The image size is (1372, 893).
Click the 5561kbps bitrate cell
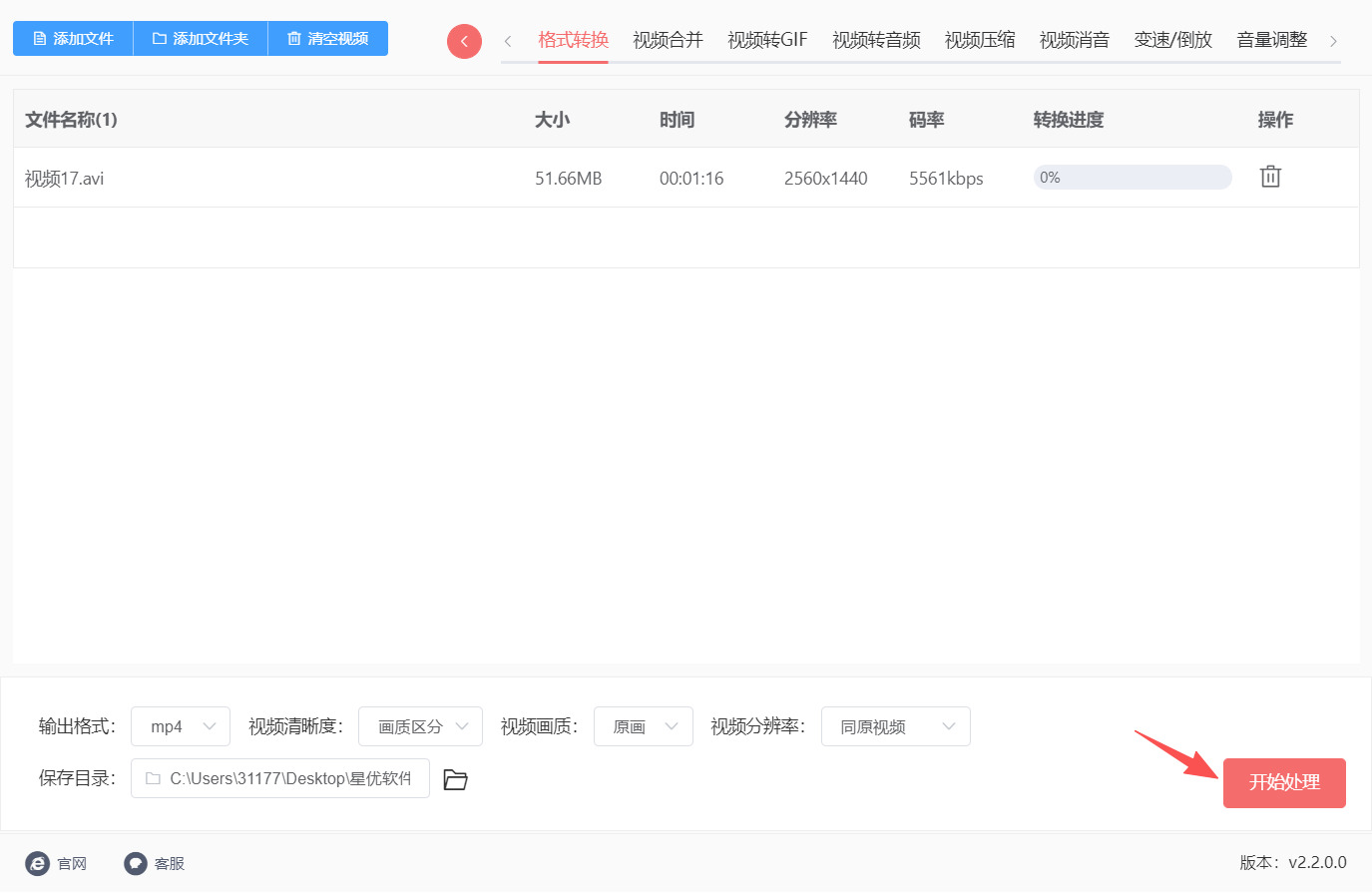(x=946, y=179)
